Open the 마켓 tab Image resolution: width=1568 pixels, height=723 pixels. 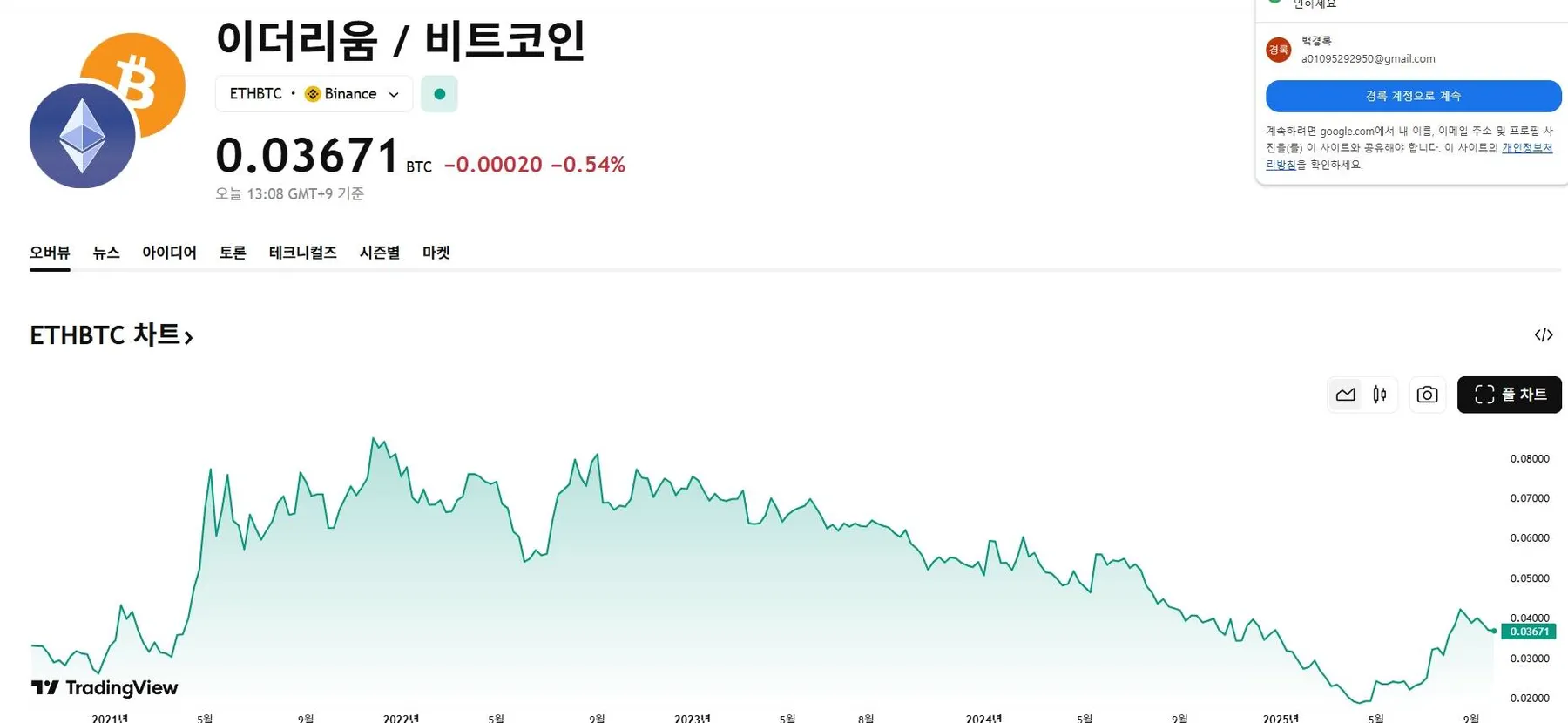[436, 253]
